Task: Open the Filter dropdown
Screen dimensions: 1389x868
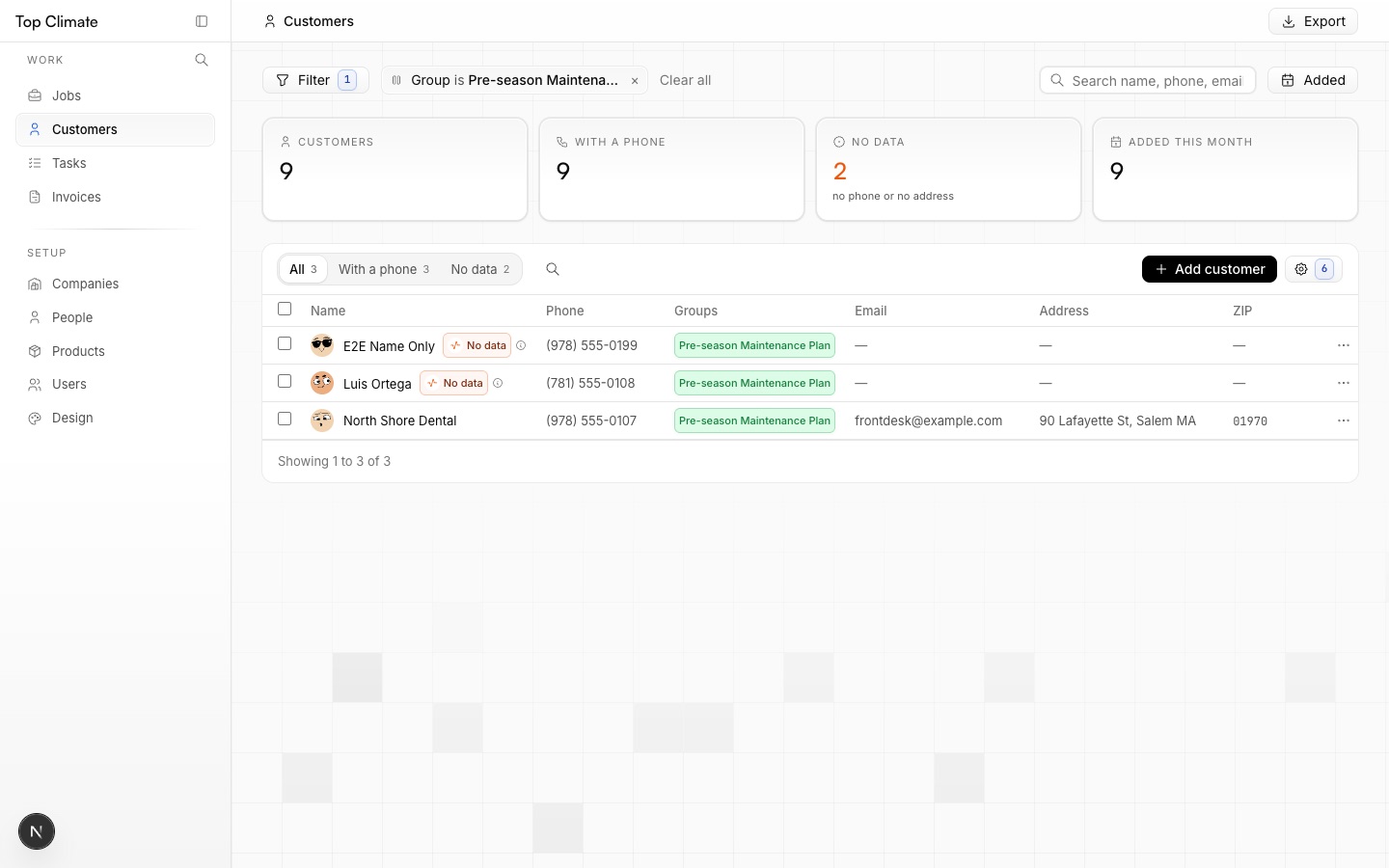Action: [315, 80]
